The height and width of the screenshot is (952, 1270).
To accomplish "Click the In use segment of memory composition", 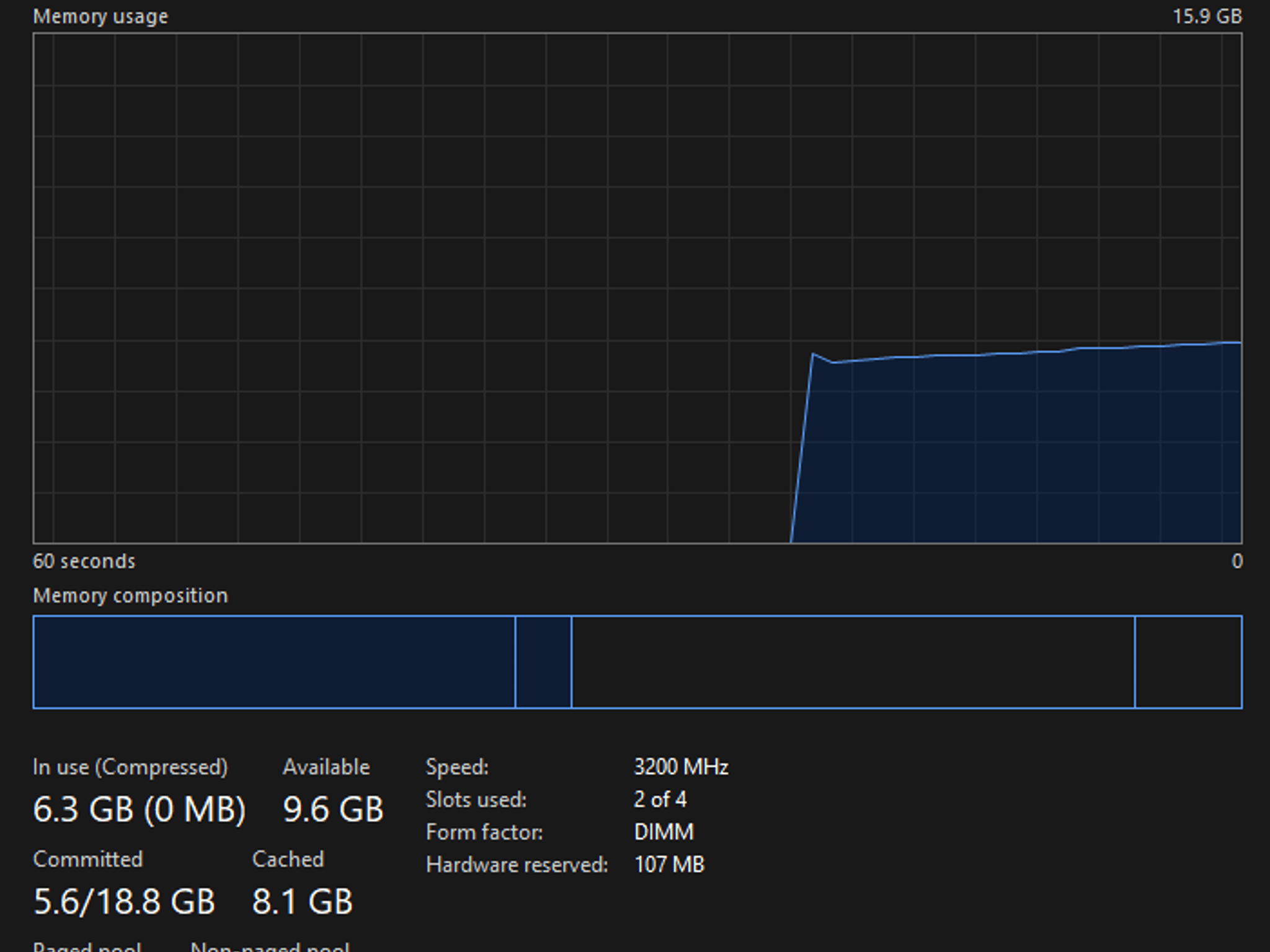I will (x=274, y=662).
